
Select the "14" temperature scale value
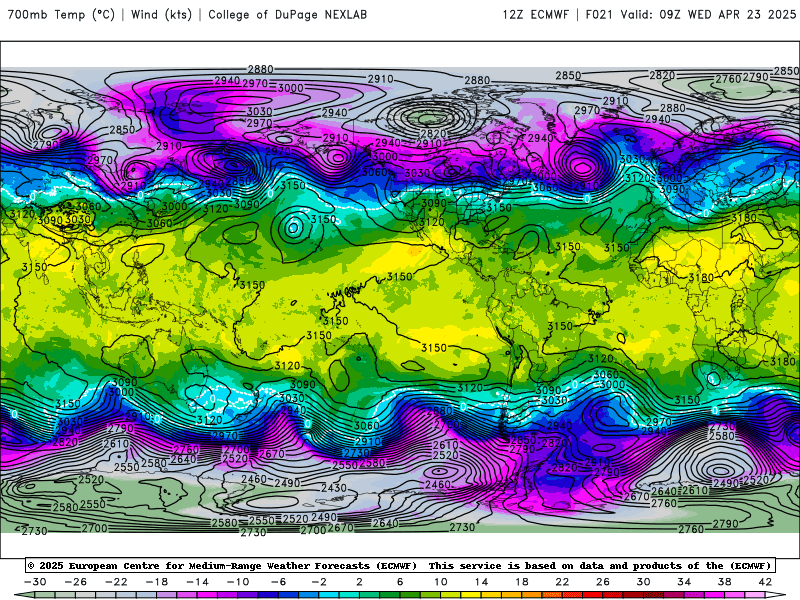(x=481, y=582)
